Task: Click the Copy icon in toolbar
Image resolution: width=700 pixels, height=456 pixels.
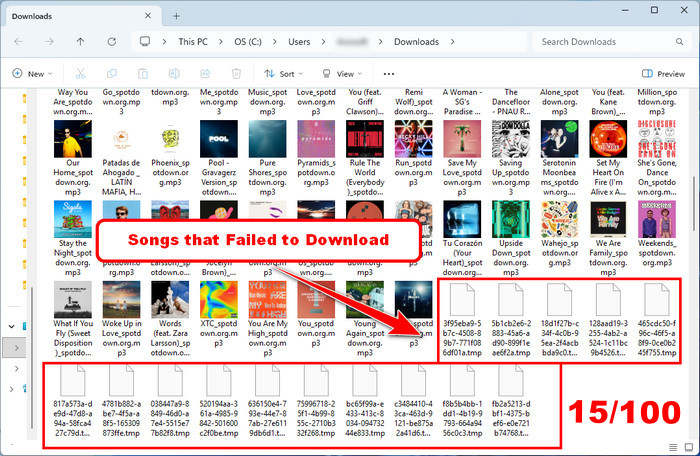Action: tap(112, 74)
